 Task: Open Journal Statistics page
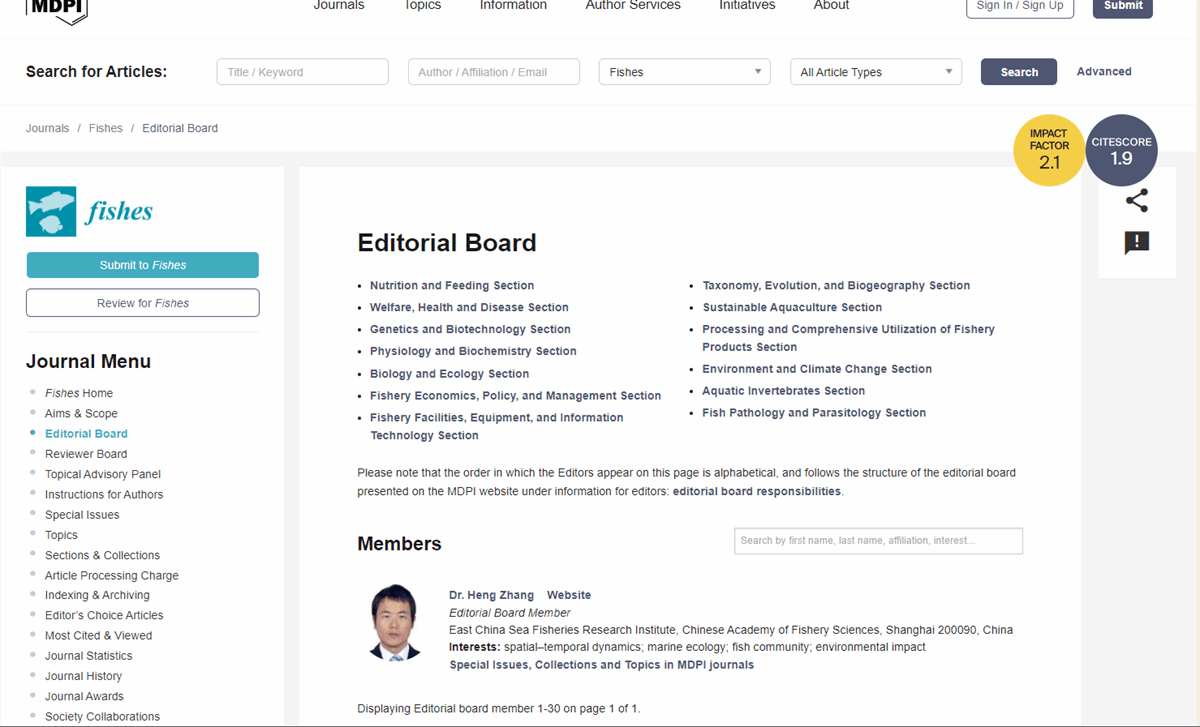[89, 656]
